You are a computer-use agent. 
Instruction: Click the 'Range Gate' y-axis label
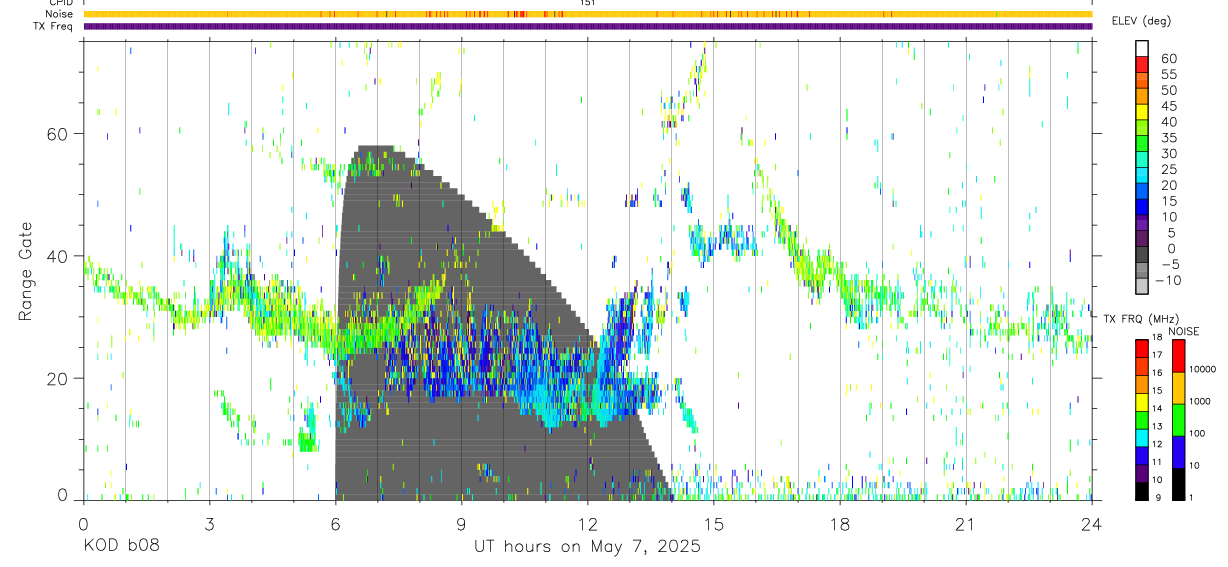[27, 270]
